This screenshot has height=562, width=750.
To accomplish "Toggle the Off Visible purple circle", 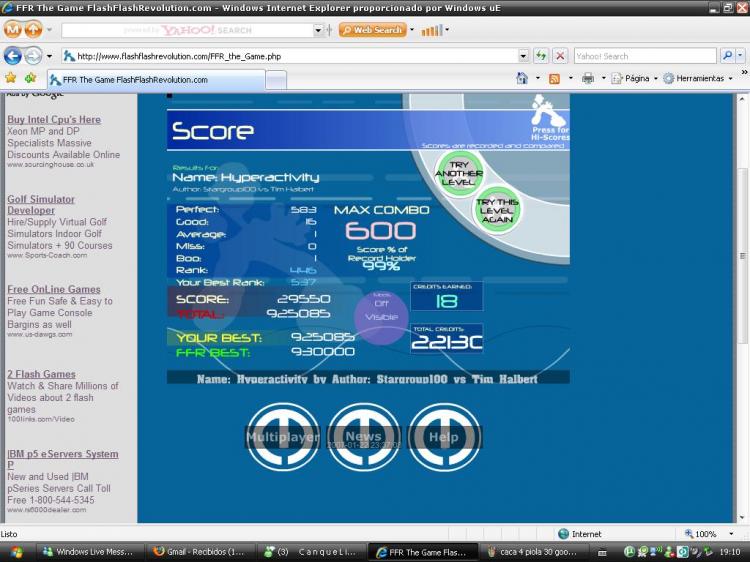I will click(381, 317).
